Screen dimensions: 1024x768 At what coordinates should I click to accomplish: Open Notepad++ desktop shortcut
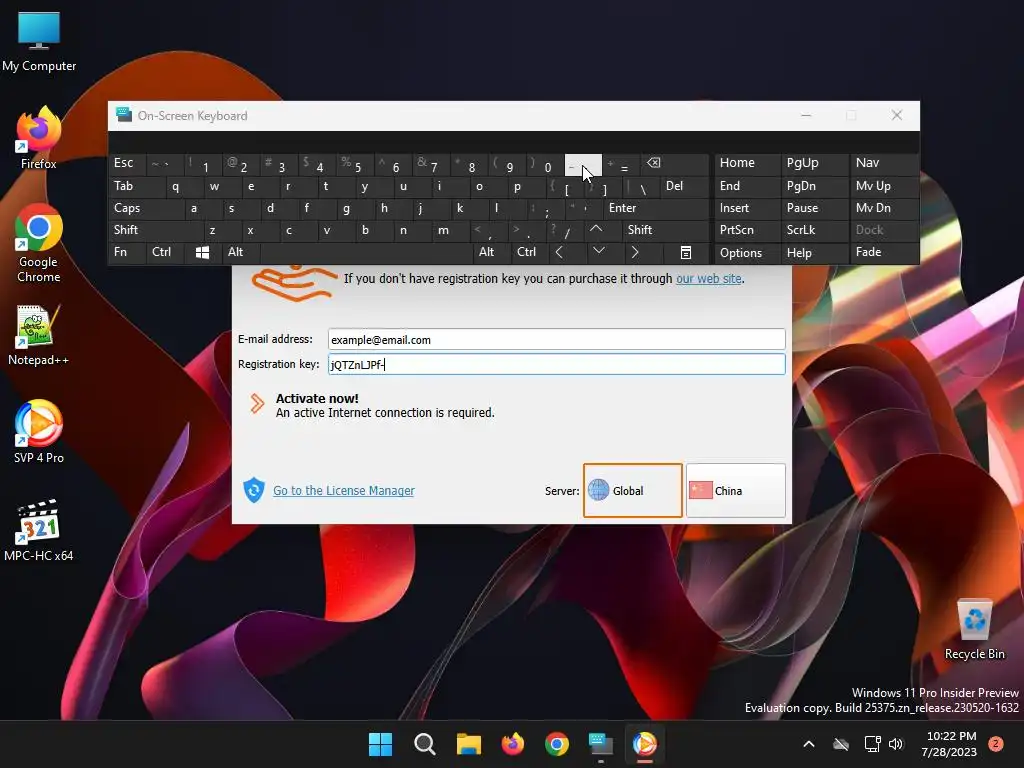point(39,335)
